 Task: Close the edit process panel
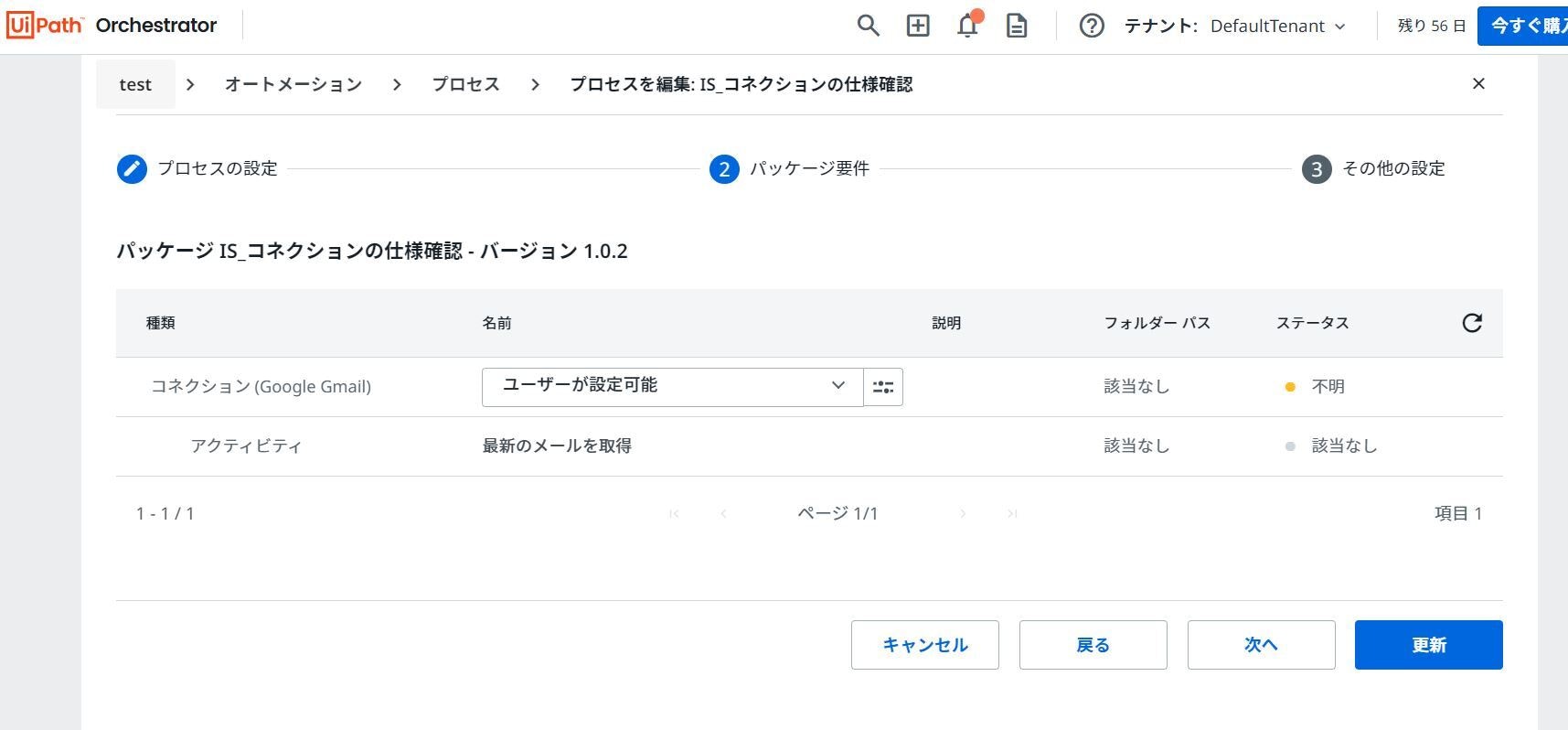click(1478, 84)
